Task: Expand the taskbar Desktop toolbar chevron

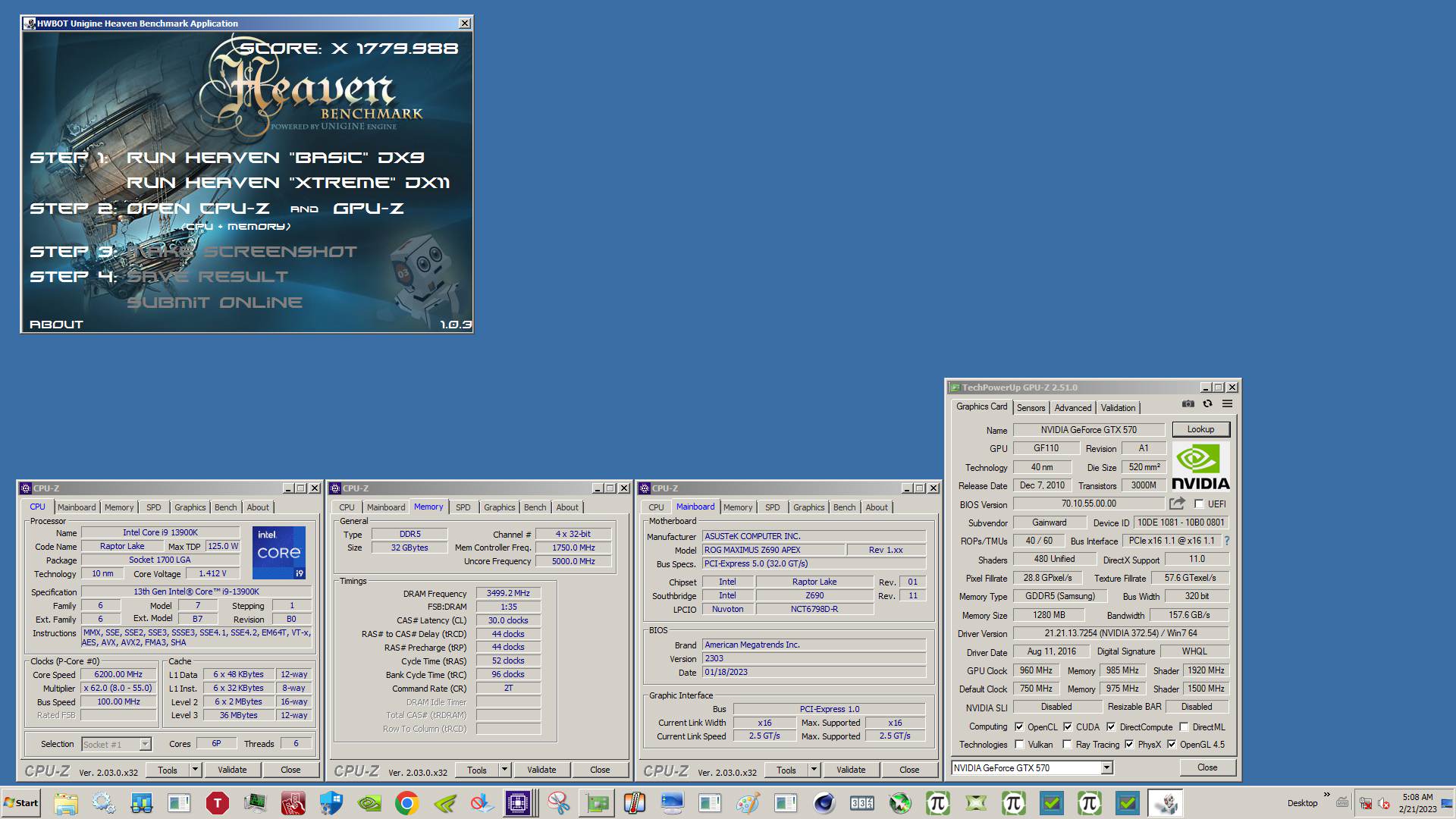Action: [x=1326, y=795]
